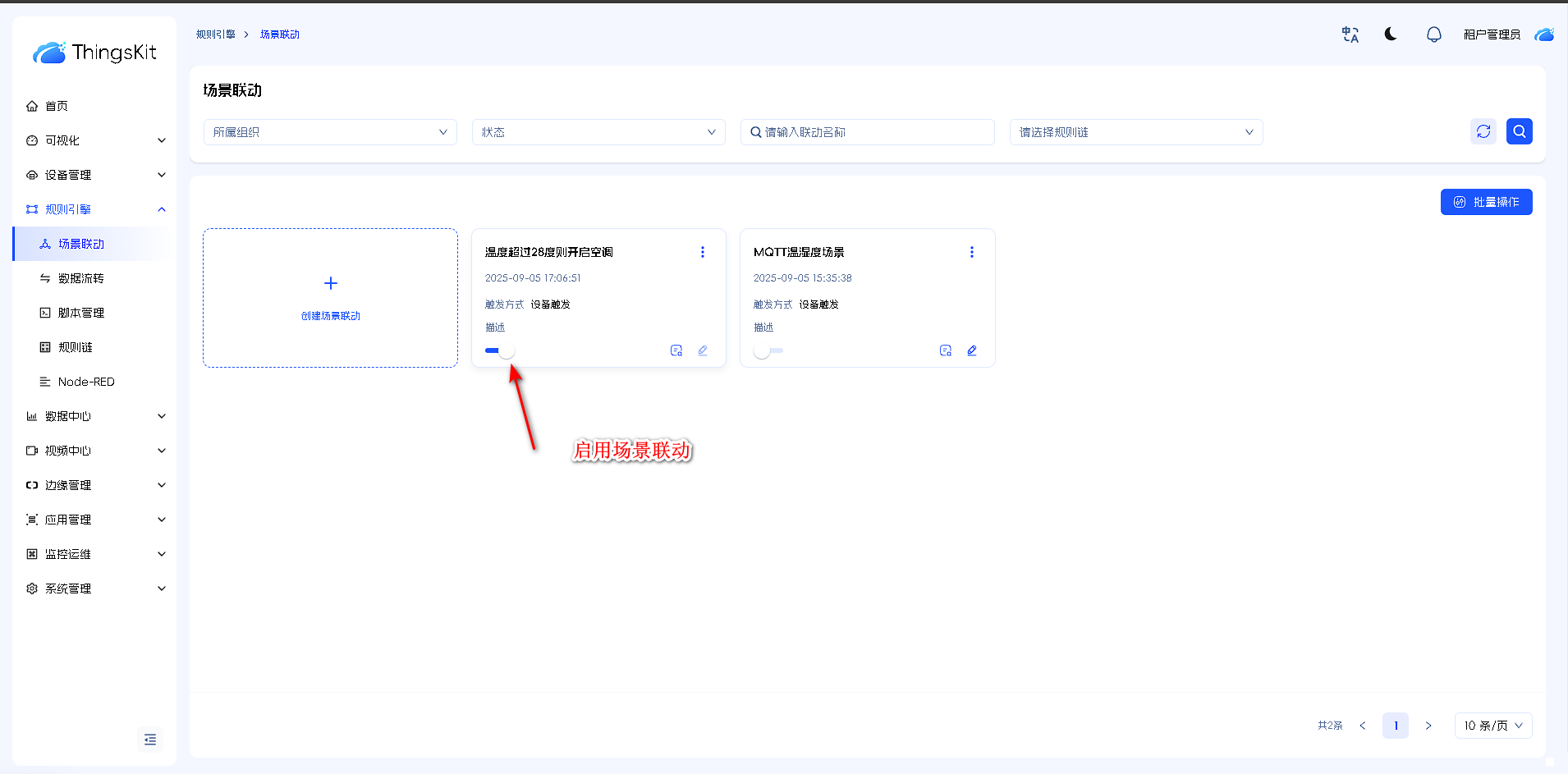The width and height of the screenshot is (1568, 774).
Task: Open the 状态 filter dropdown
Action: [x=598, y=132]
